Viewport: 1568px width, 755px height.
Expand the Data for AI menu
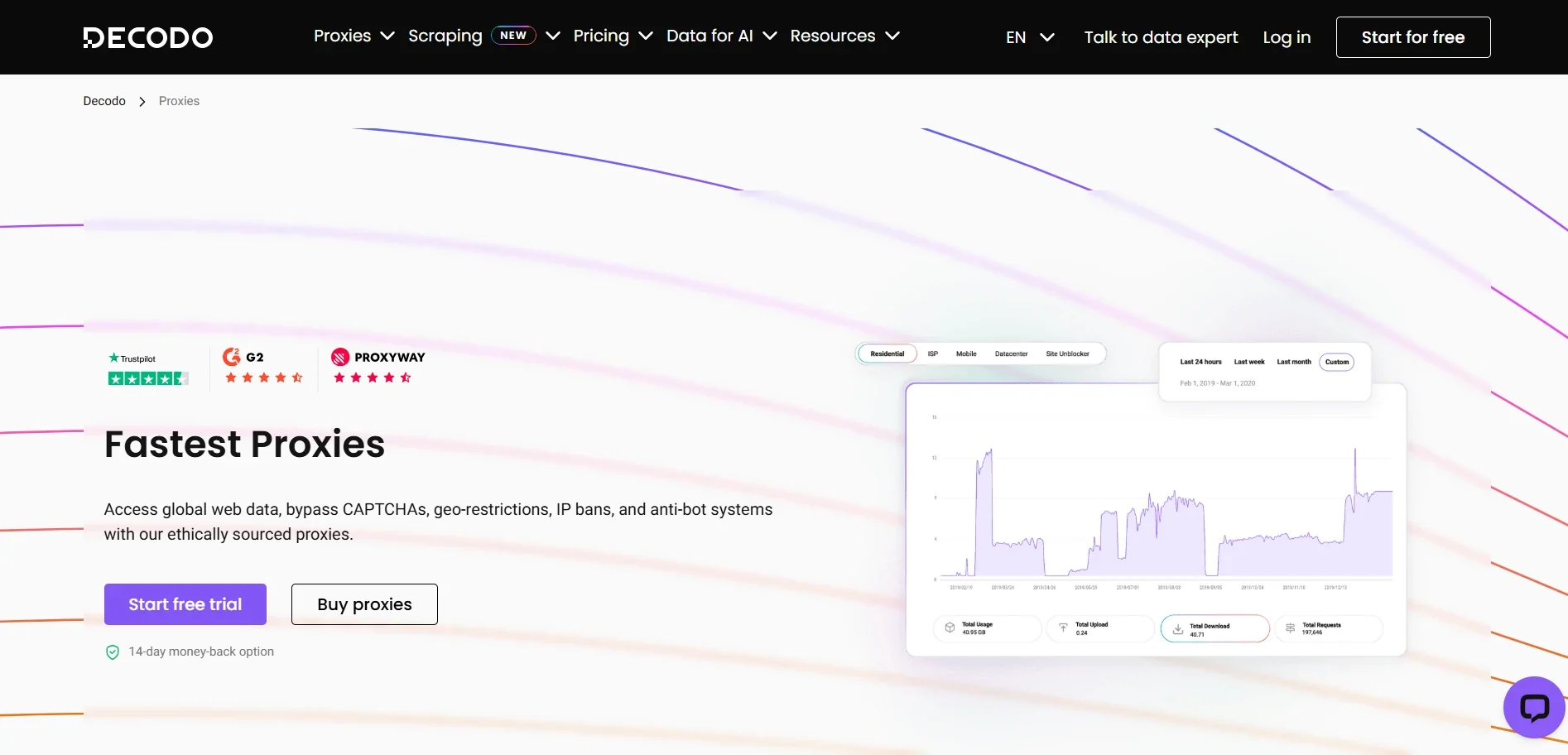coord(721,36)
